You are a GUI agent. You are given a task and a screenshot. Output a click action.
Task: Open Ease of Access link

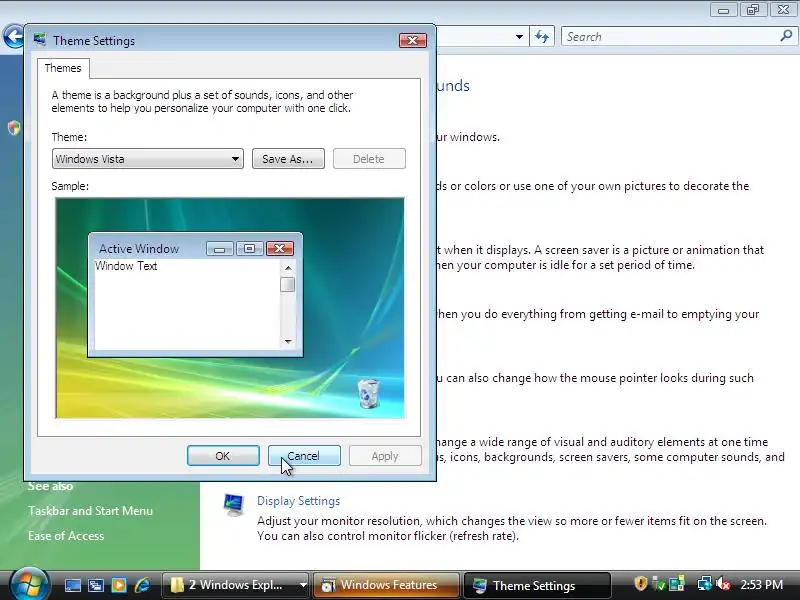click(x=66, y=536)
